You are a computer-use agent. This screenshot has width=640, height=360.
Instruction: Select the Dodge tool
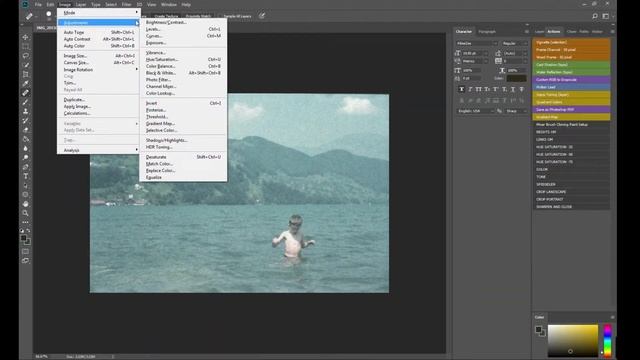pos(26,158)
